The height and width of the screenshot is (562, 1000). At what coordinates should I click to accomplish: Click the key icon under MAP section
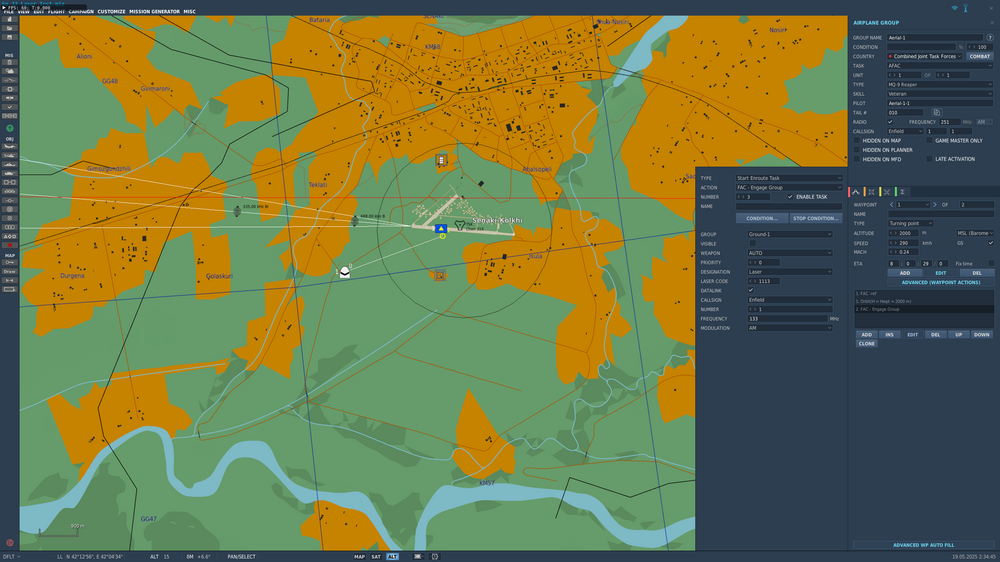10,262
